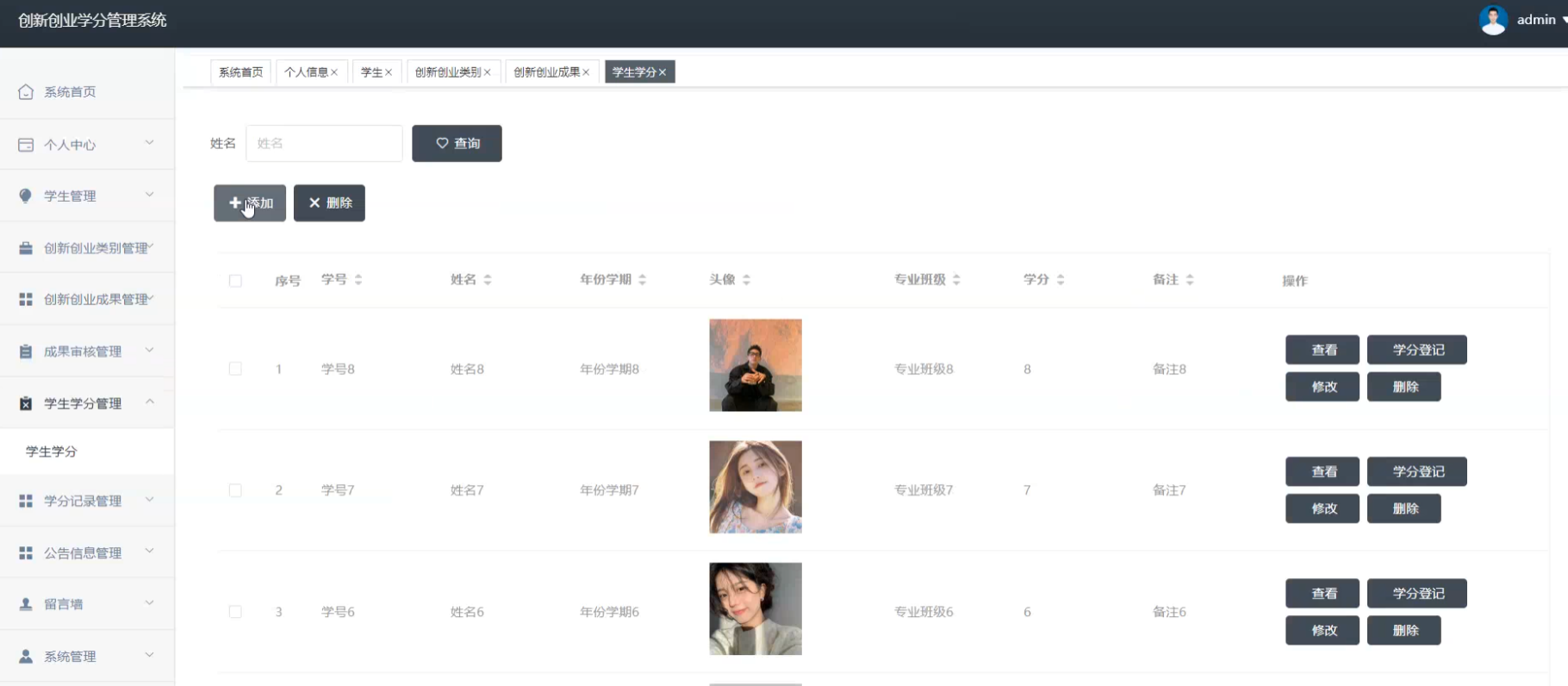Click the grid icon for 创新创业成果管理
Image resolution: width=1568 pixels, height=686 pixels.
pos(26,299)
